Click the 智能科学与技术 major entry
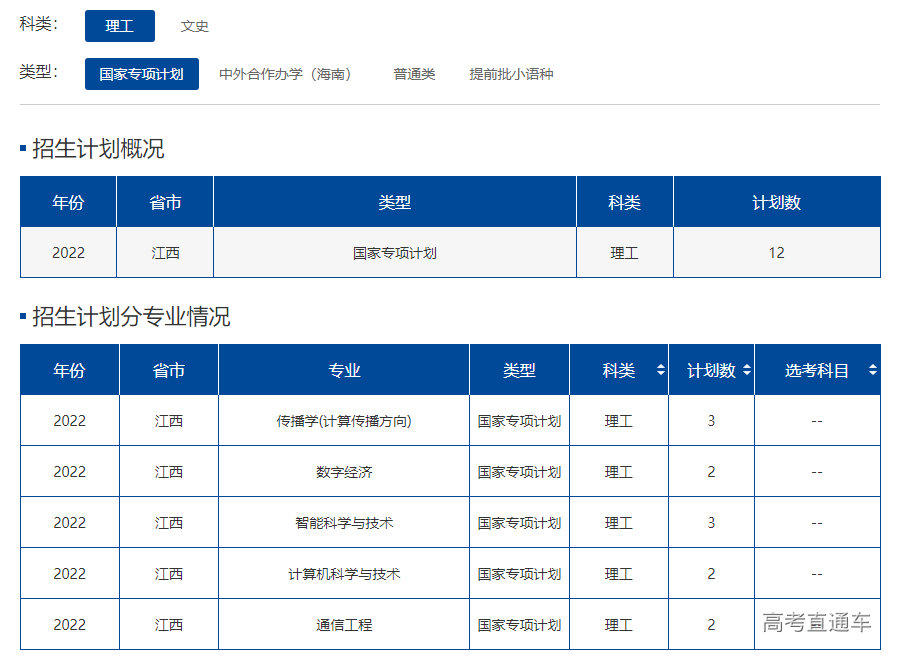Image resolution: width=900 pixels, height=662 pixels. (342, 522)
